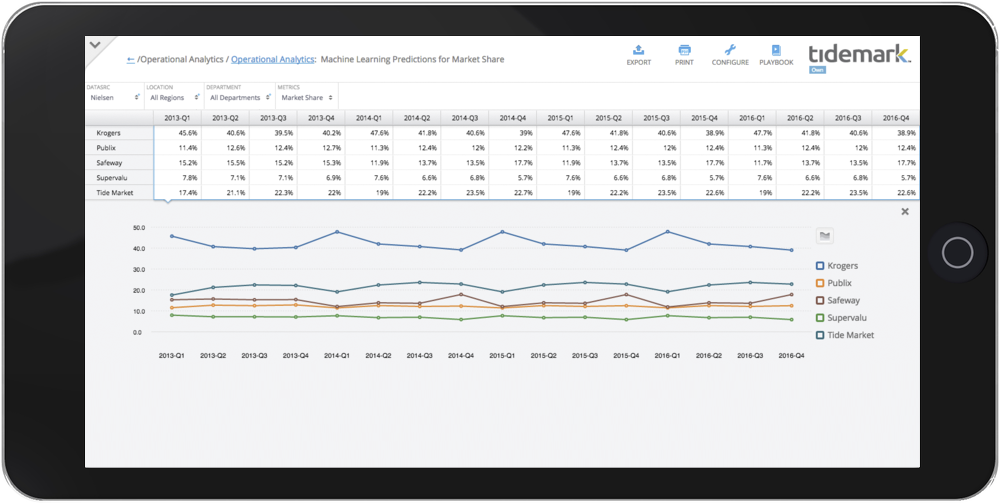
Task: Select the 2014-Q4 column header
Action: [x=512, y=119]
